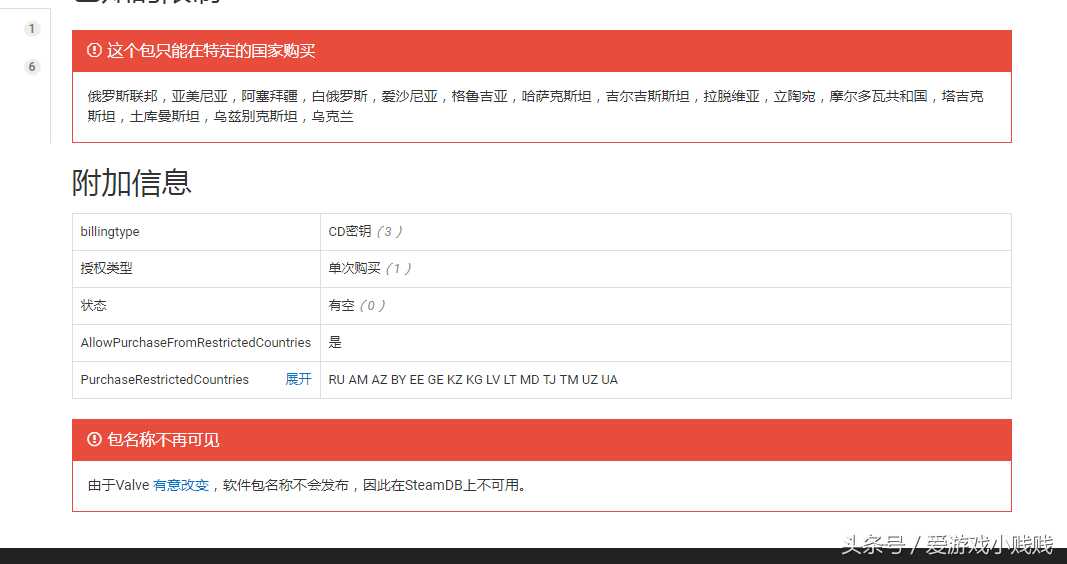This screenshot has height=564, width=1067.
Task: Select the billingtype row label
Action: coord(110,231)
